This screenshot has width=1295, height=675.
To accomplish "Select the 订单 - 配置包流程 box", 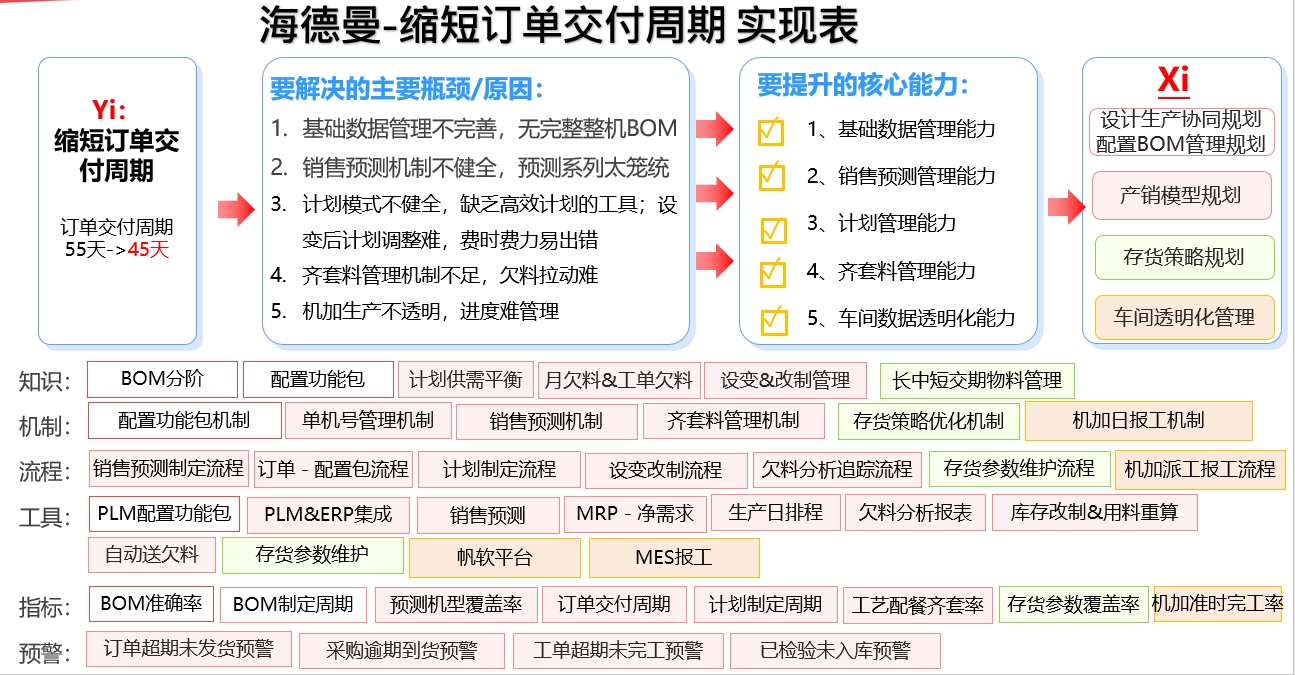I will (x=333, y=468).
